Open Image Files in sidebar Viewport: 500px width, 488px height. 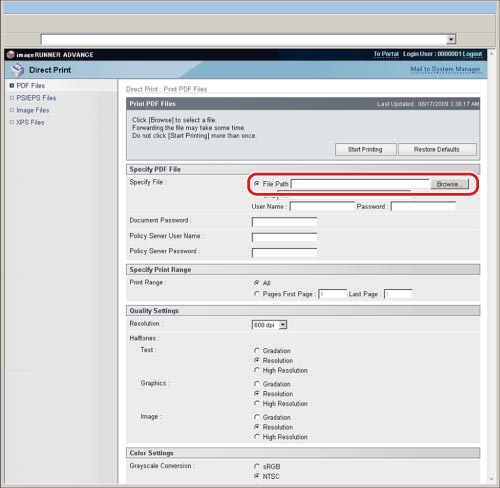pos(33,110)
